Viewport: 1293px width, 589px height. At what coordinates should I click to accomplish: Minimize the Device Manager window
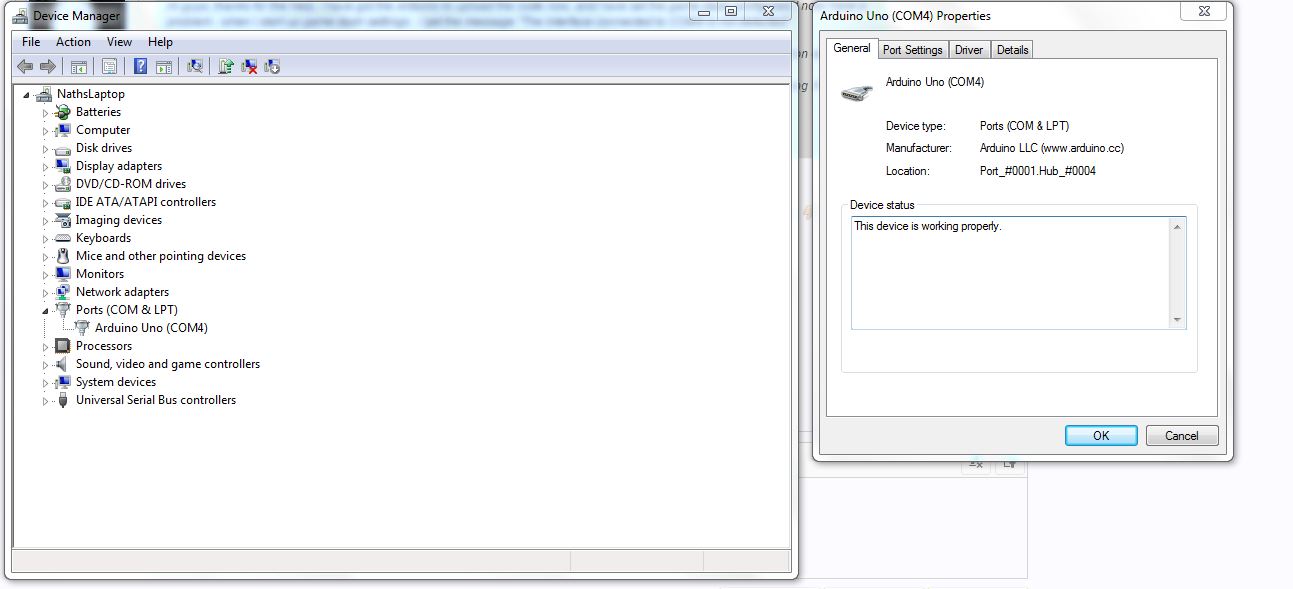(703, 11)
